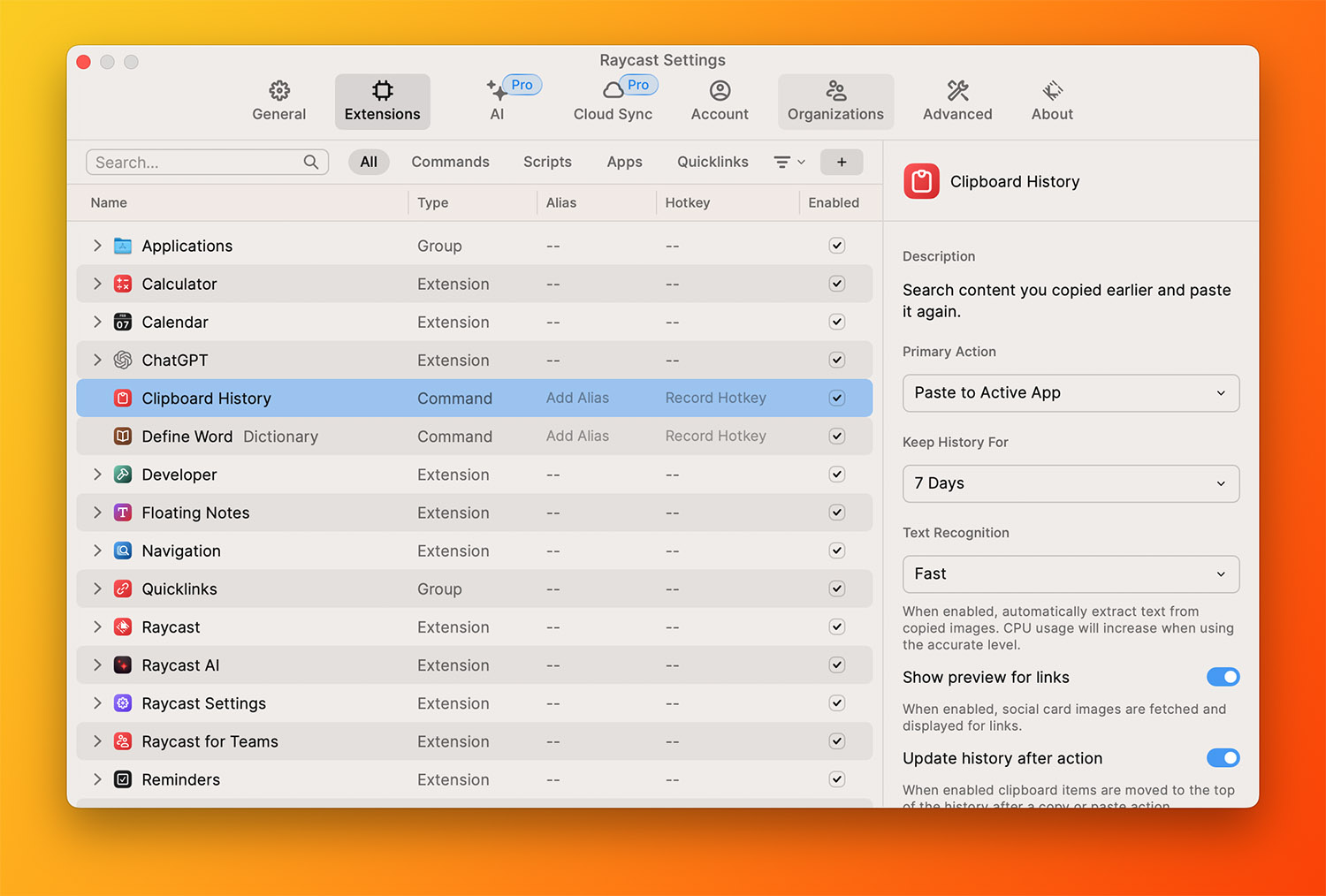
Task: Click Add Alias for Define Word
Action: point(577,437)
